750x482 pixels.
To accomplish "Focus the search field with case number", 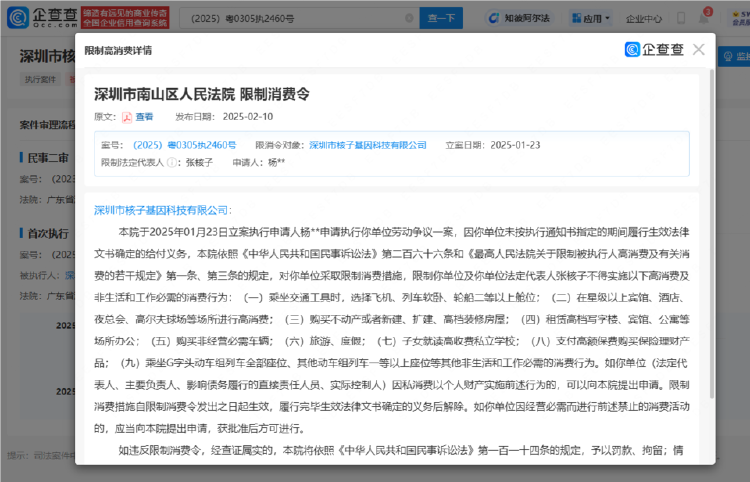I will (299, 18).
